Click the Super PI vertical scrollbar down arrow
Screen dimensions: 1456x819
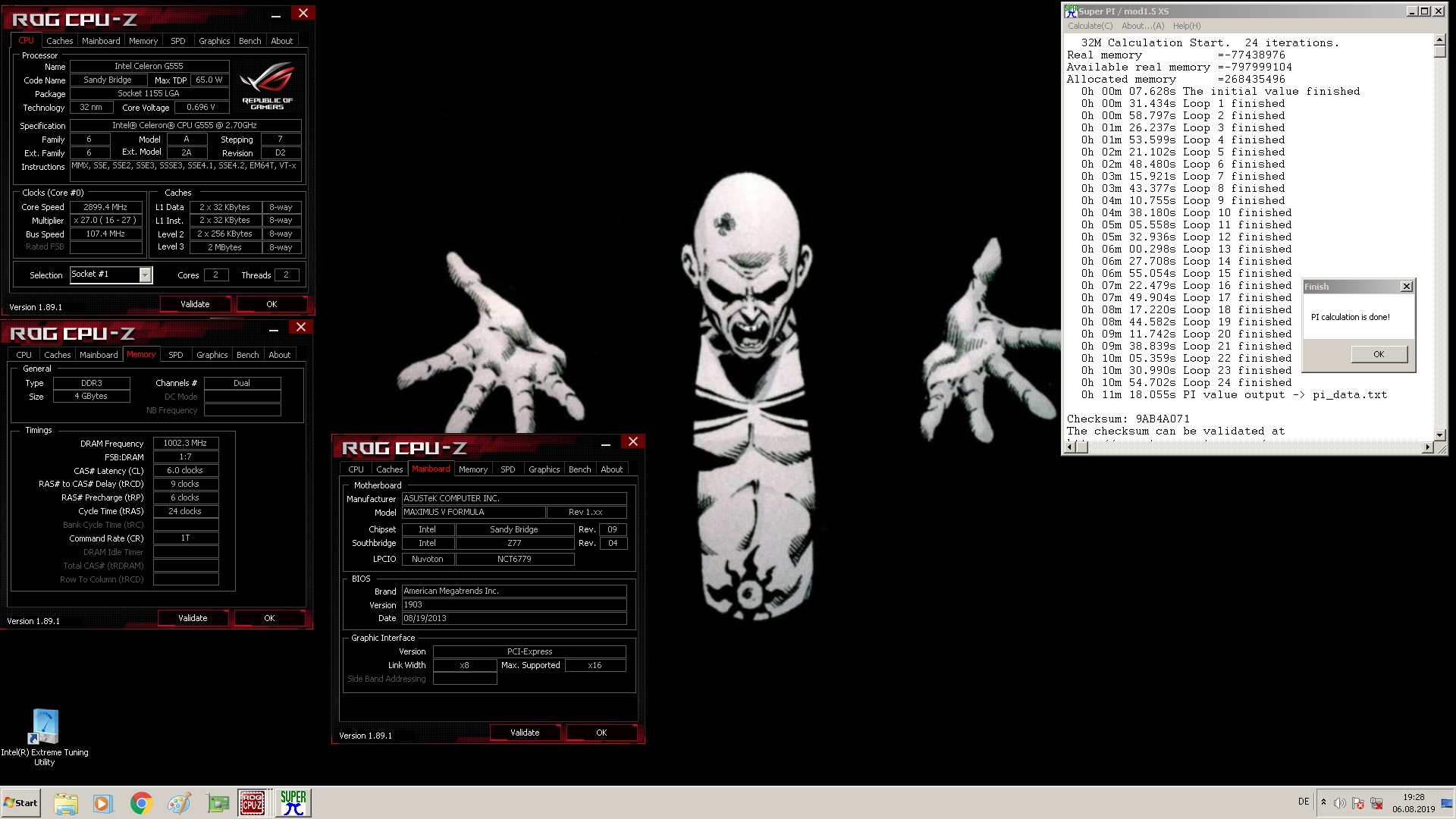coord(1439,435)
